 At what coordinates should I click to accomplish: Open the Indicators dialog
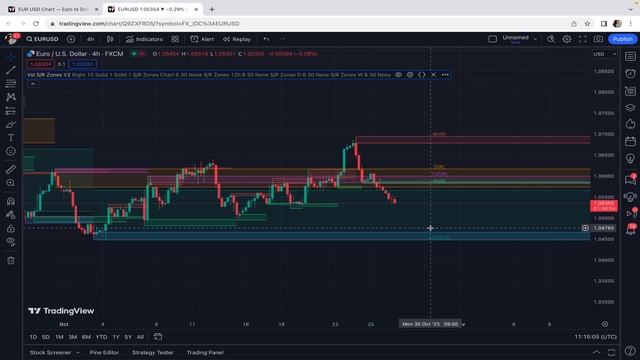click(x=144, y=39)
